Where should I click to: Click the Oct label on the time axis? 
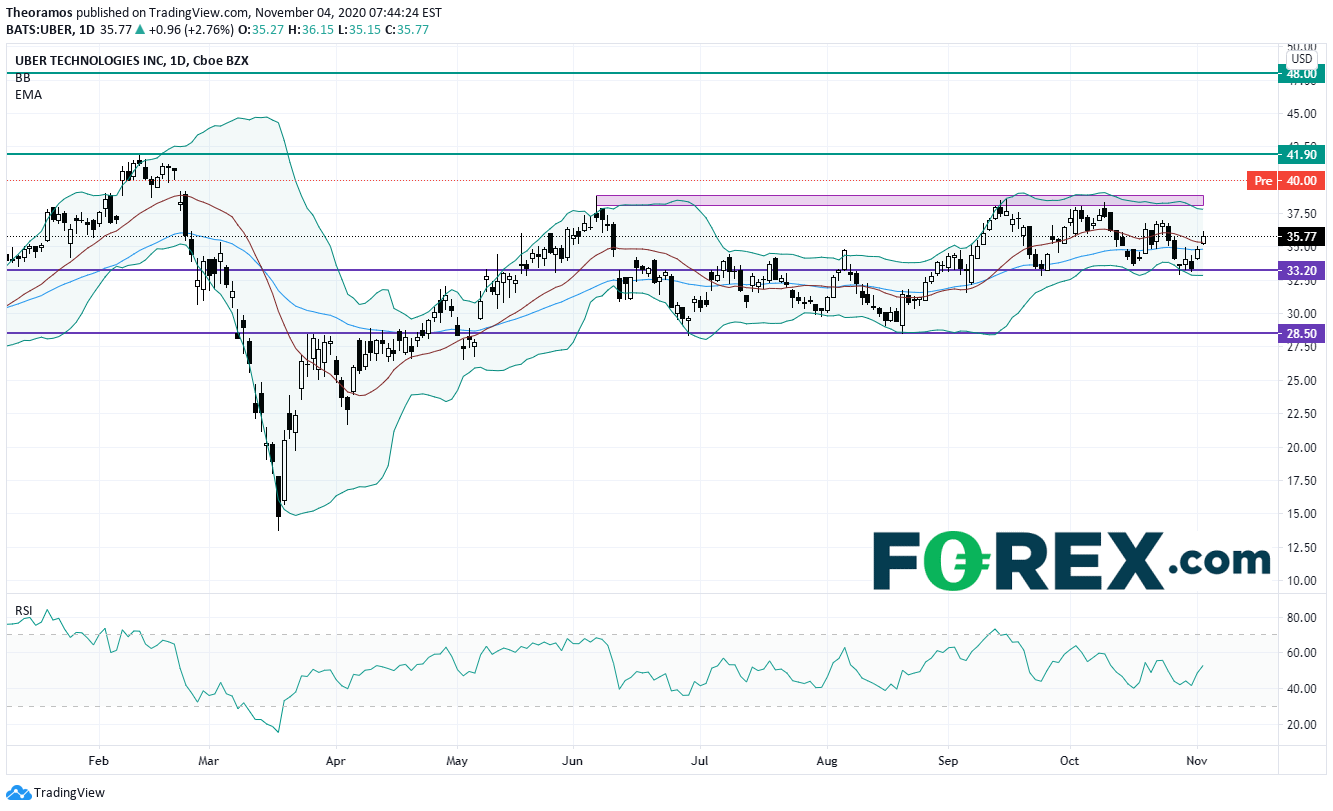coord(1069,761)
